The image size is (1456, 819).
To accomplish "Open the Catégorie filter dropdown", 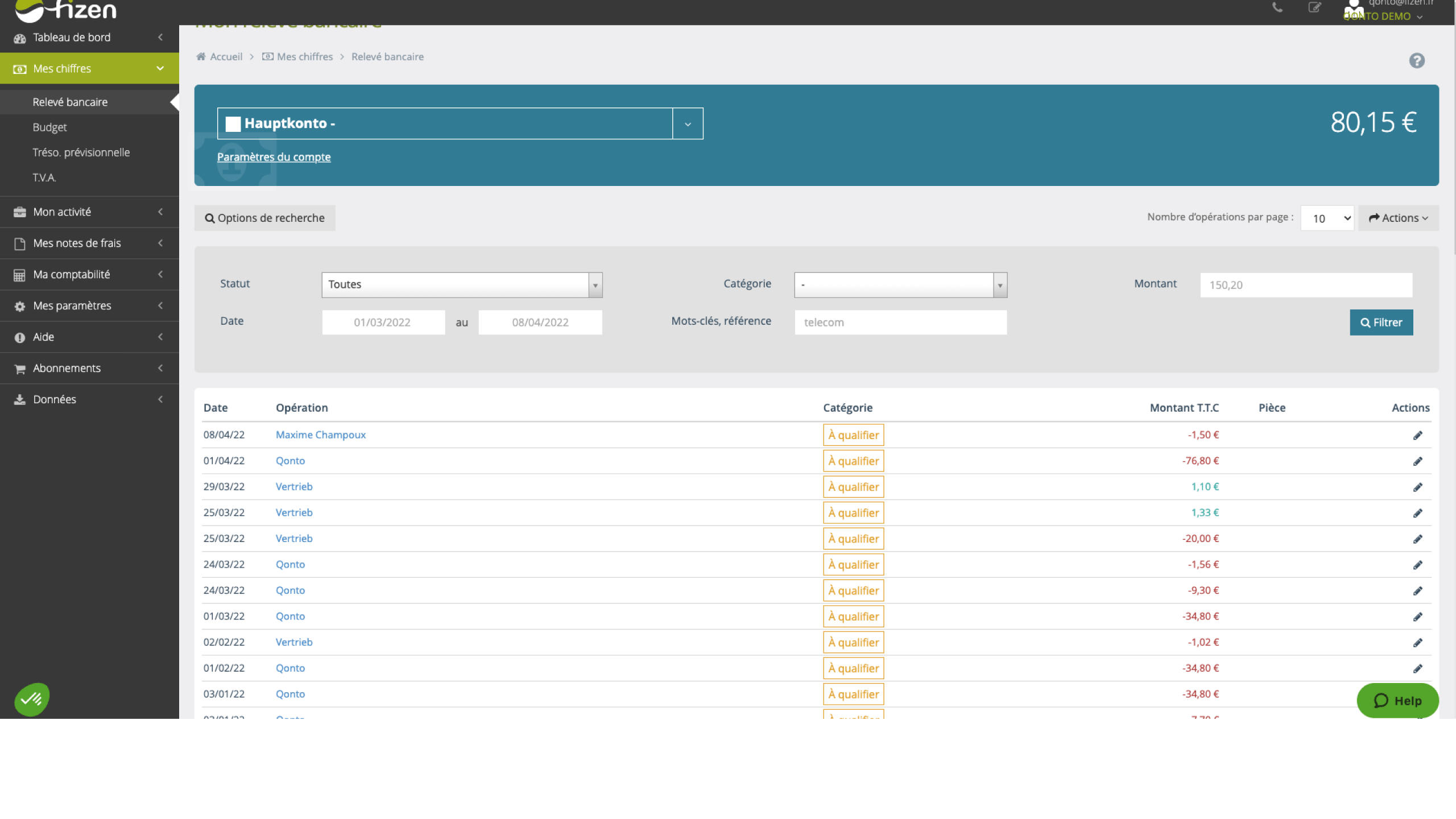I will pyautogui.click(x=900, y=285).
